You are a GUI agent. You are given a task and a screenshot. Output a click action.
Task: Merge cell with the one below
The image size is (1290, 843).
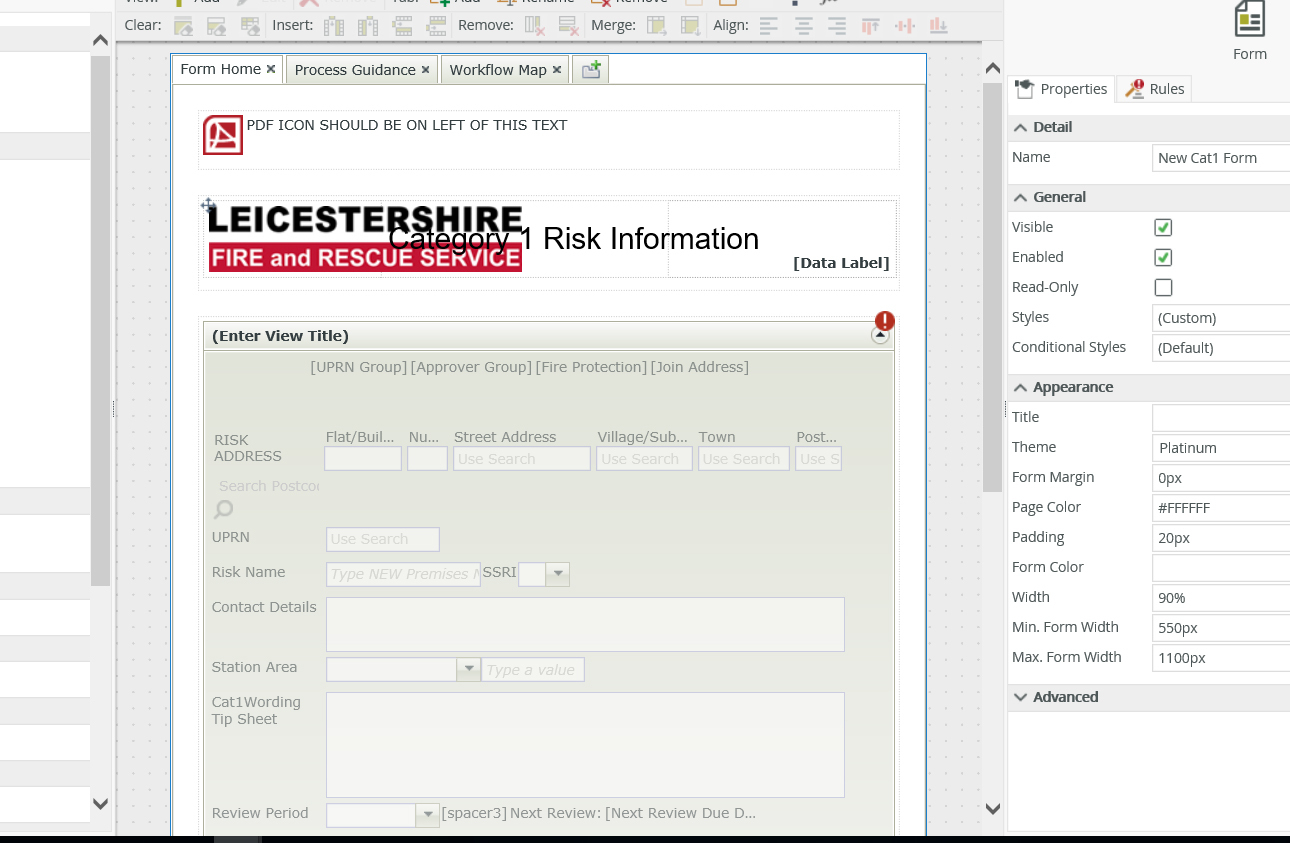coord(690,26)
